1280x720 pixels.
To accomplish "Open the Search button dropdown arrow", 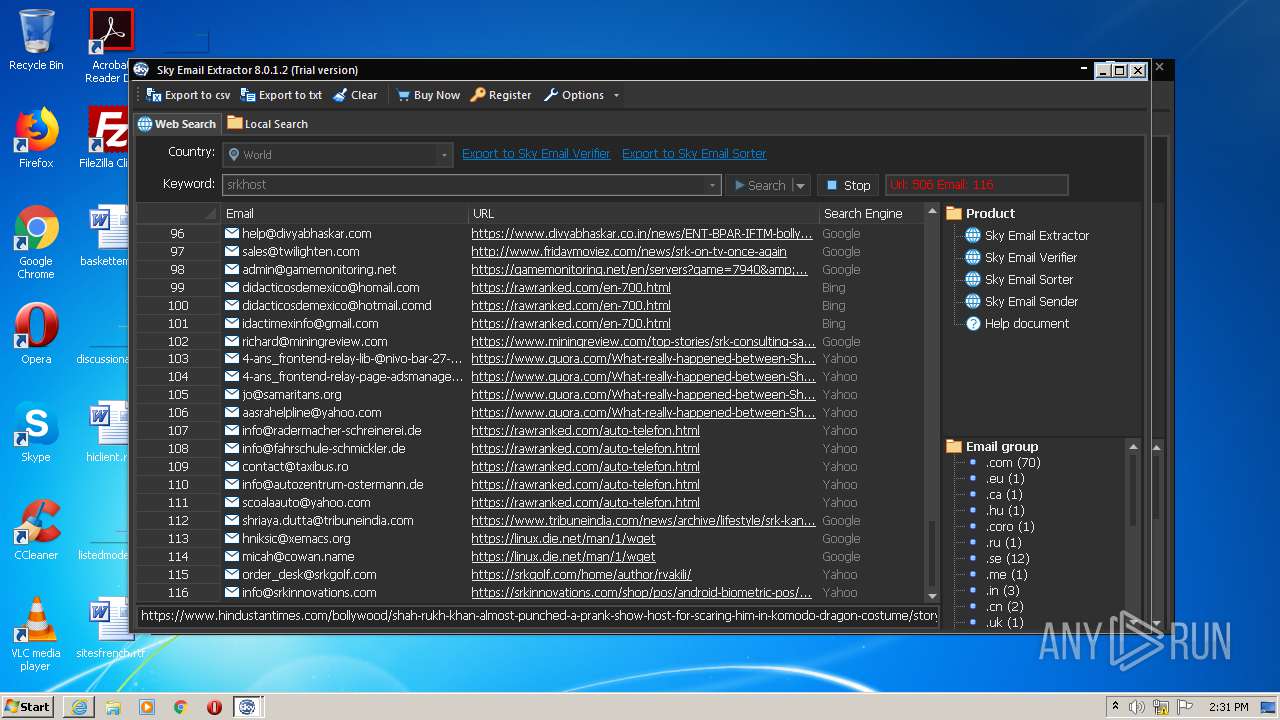I will click(800, 185).
